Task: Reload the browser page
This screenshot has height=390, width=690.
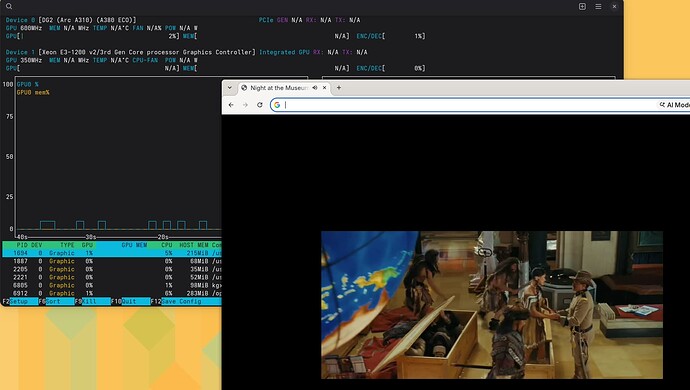Action: 260,105
